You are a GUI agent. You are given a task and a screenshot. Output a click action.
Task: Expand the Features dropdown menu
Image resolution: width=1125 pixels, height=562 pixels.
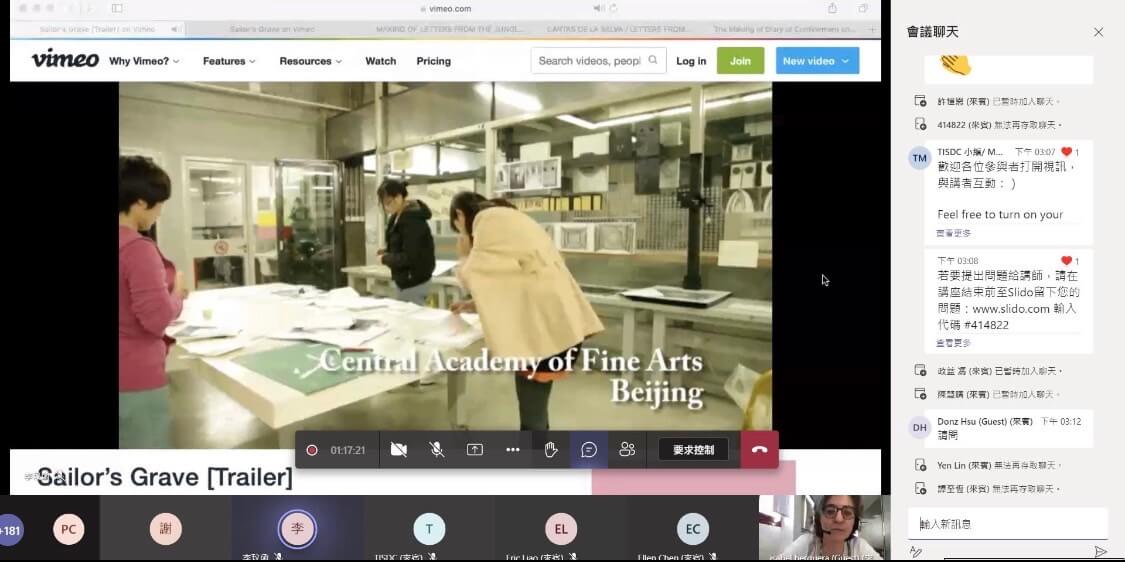point(229,61)
